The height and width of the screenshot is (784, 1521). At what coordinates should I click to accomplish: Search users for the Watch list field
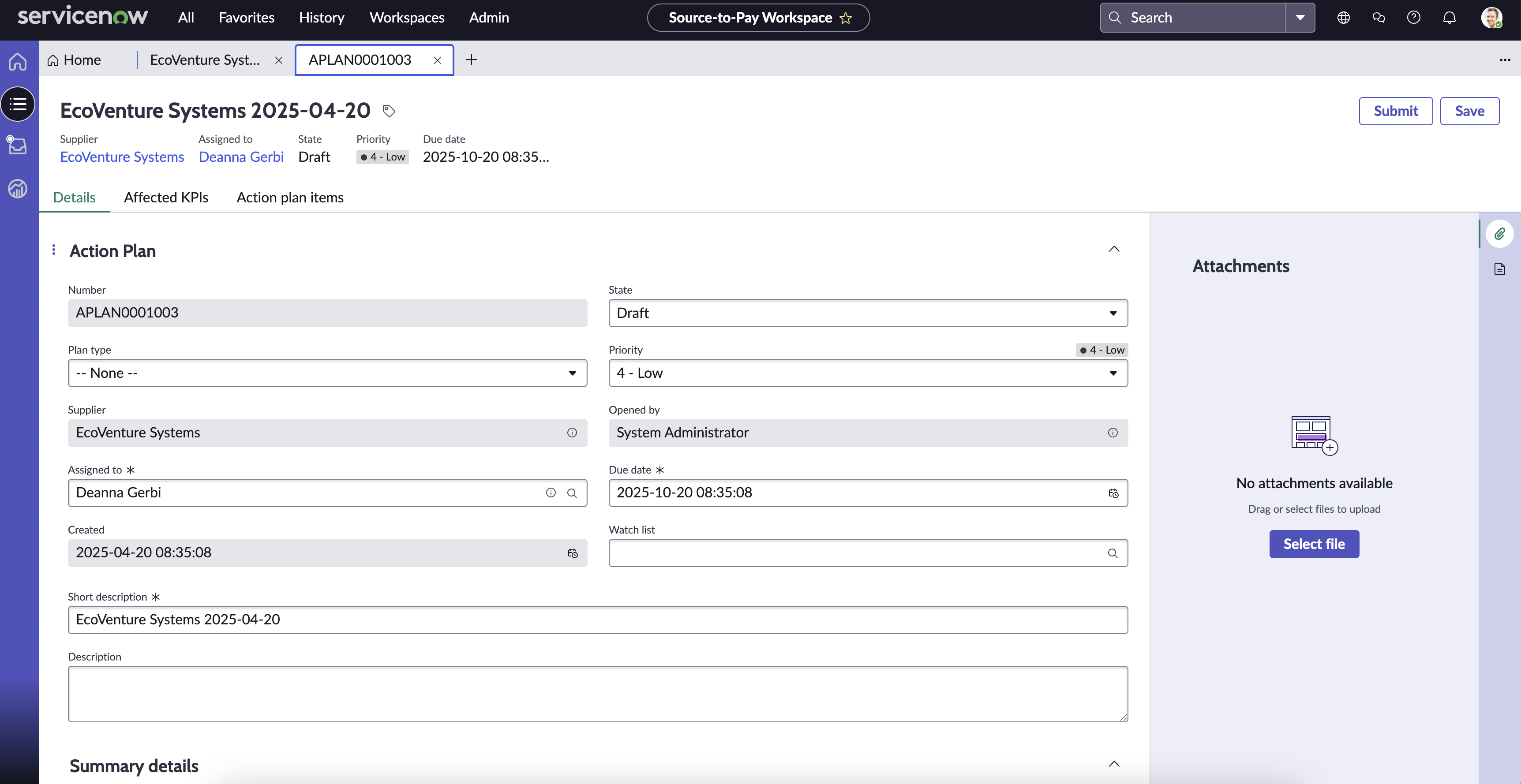1113,553
